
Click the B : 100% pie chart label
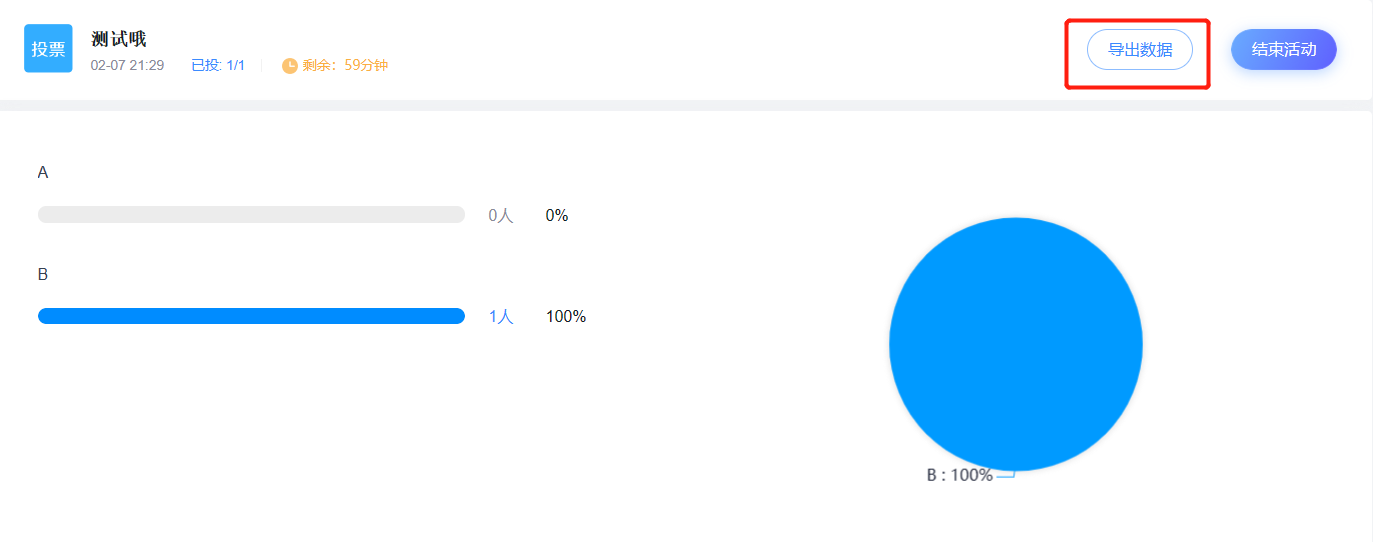coord(959,476)
